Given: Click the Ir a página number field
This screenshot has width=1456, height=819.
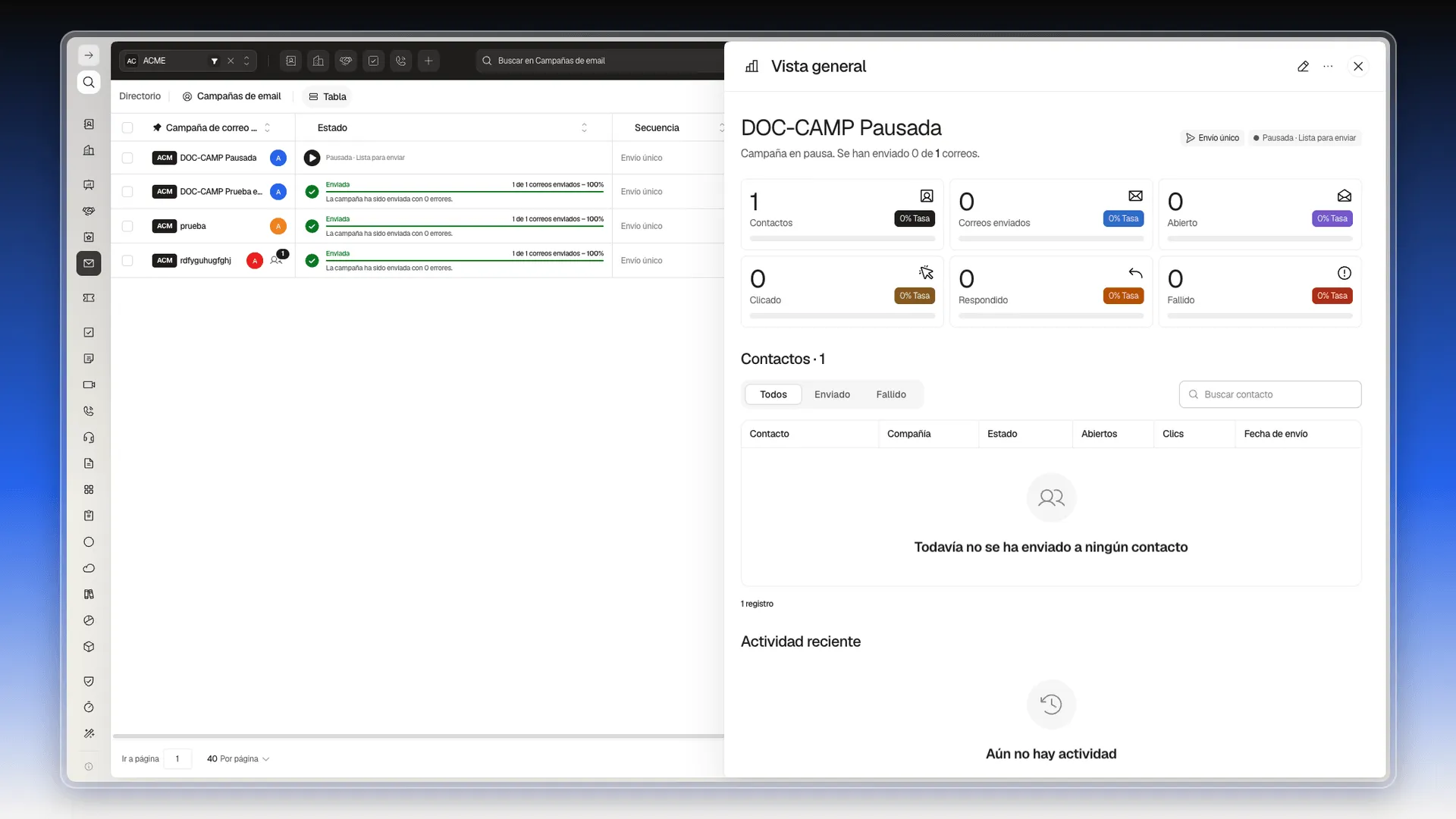Looking at the screenshot, I should [177, 758].
